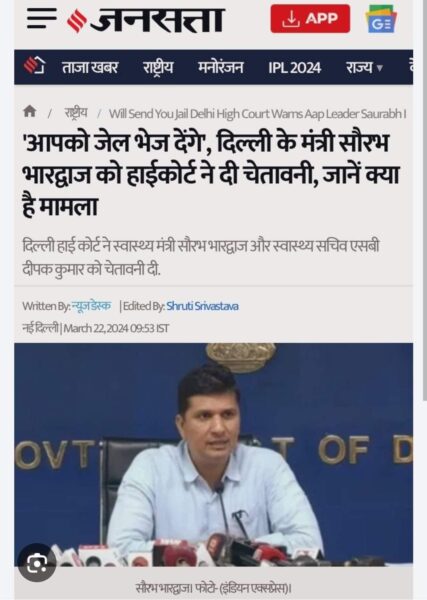Select the राष्ट्रीय menu item
This screenshot has height=600, width=427.
[158, 68]
